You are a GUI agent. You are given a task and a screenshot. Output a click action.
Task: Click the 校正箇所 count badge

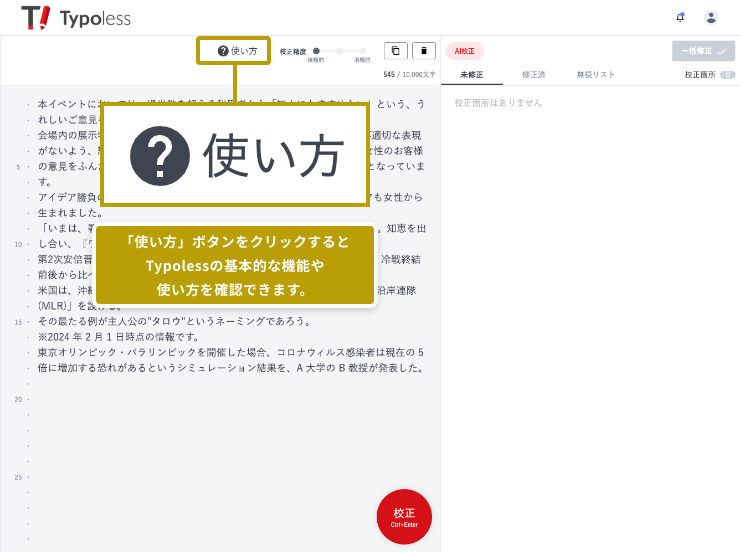click(728, 75)
